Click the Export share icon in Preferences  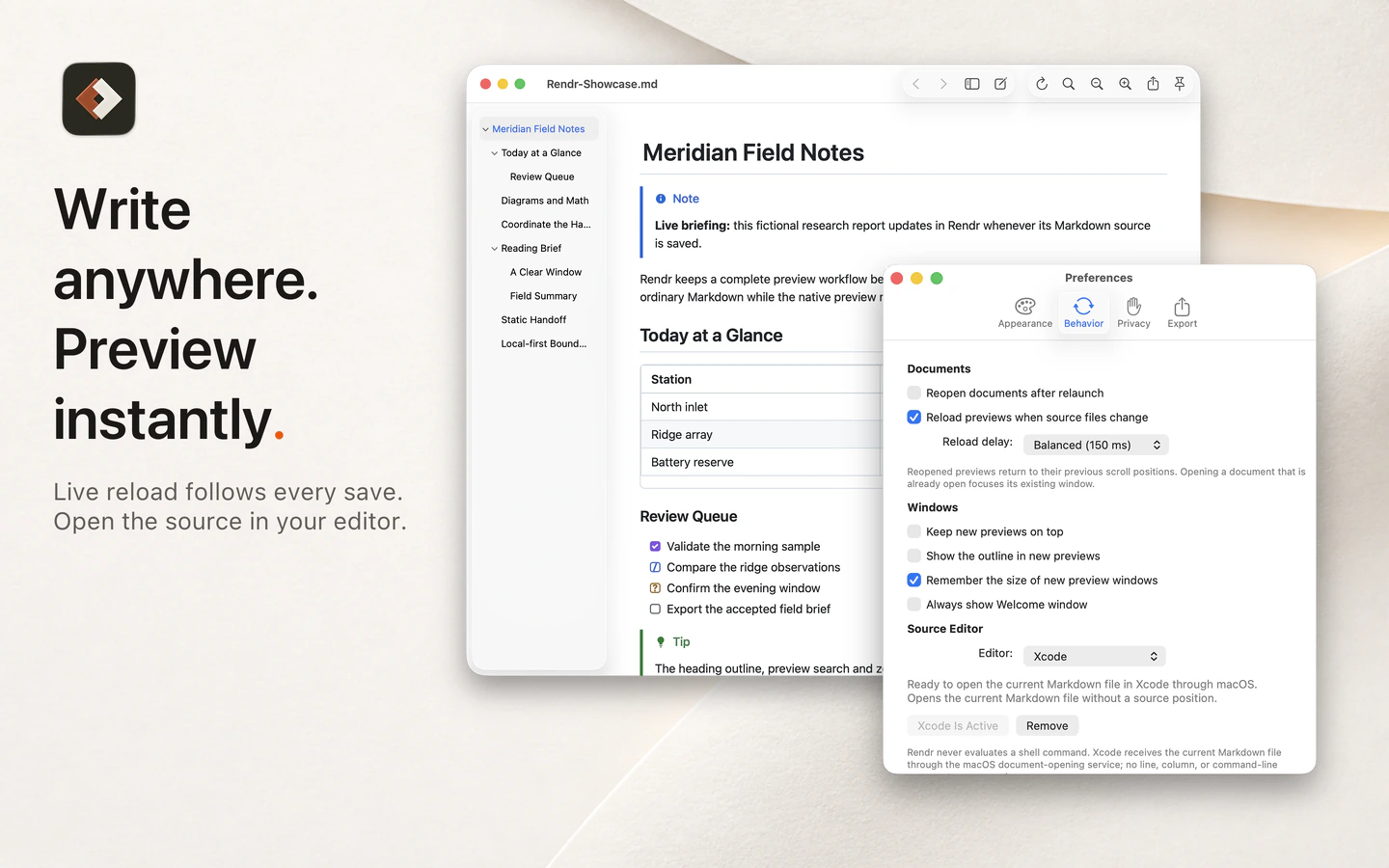(1183, 306)
